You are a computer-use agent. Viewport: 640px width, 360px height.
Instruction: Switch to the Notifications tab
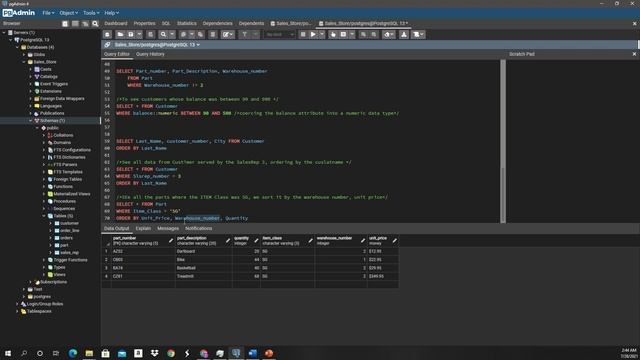point(198,229)
